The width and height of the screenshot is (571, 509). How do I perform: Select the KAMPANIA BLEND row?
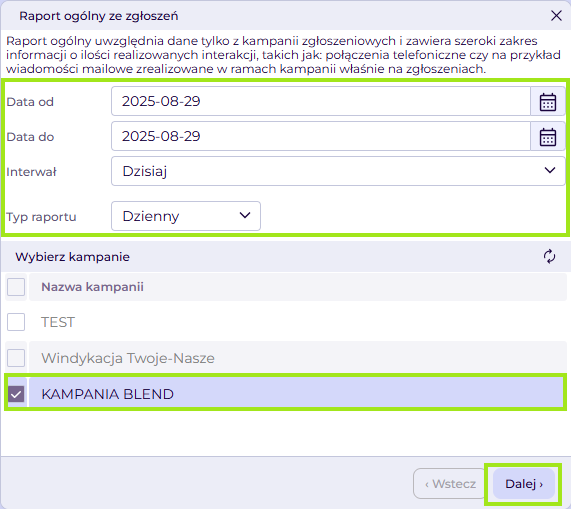pyautogui.click(x=285, y=394)
